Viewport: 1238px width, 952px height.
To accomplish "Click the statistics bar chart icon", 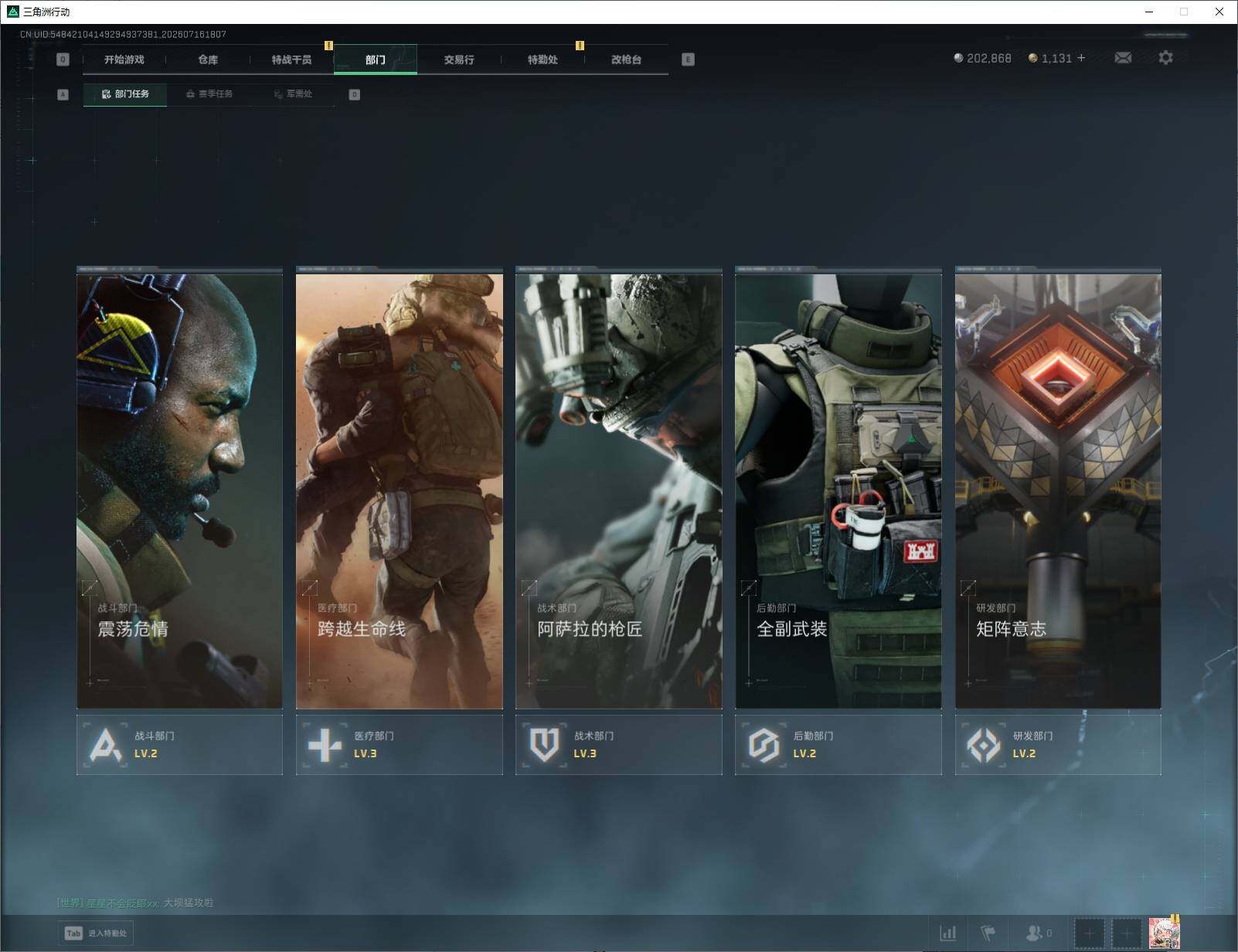I will pos(948,933).
